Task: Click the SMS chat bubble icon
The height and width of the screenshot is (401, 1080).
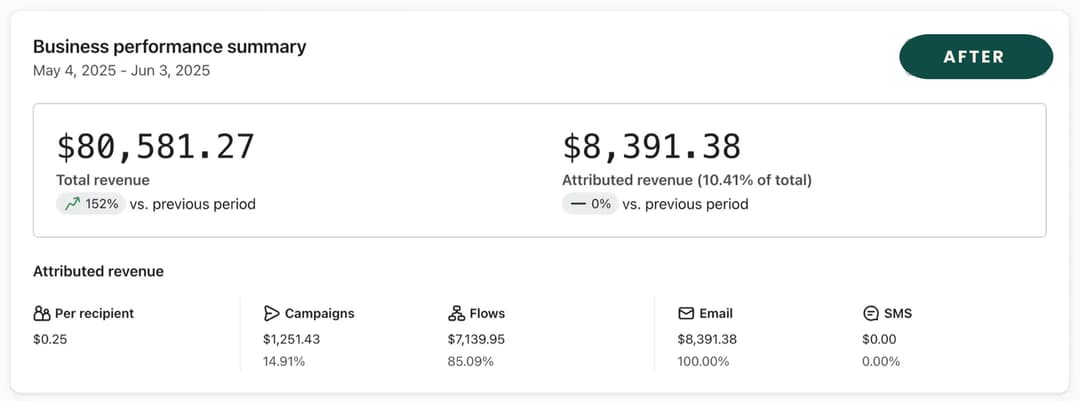Action: [x=870, y=313]
